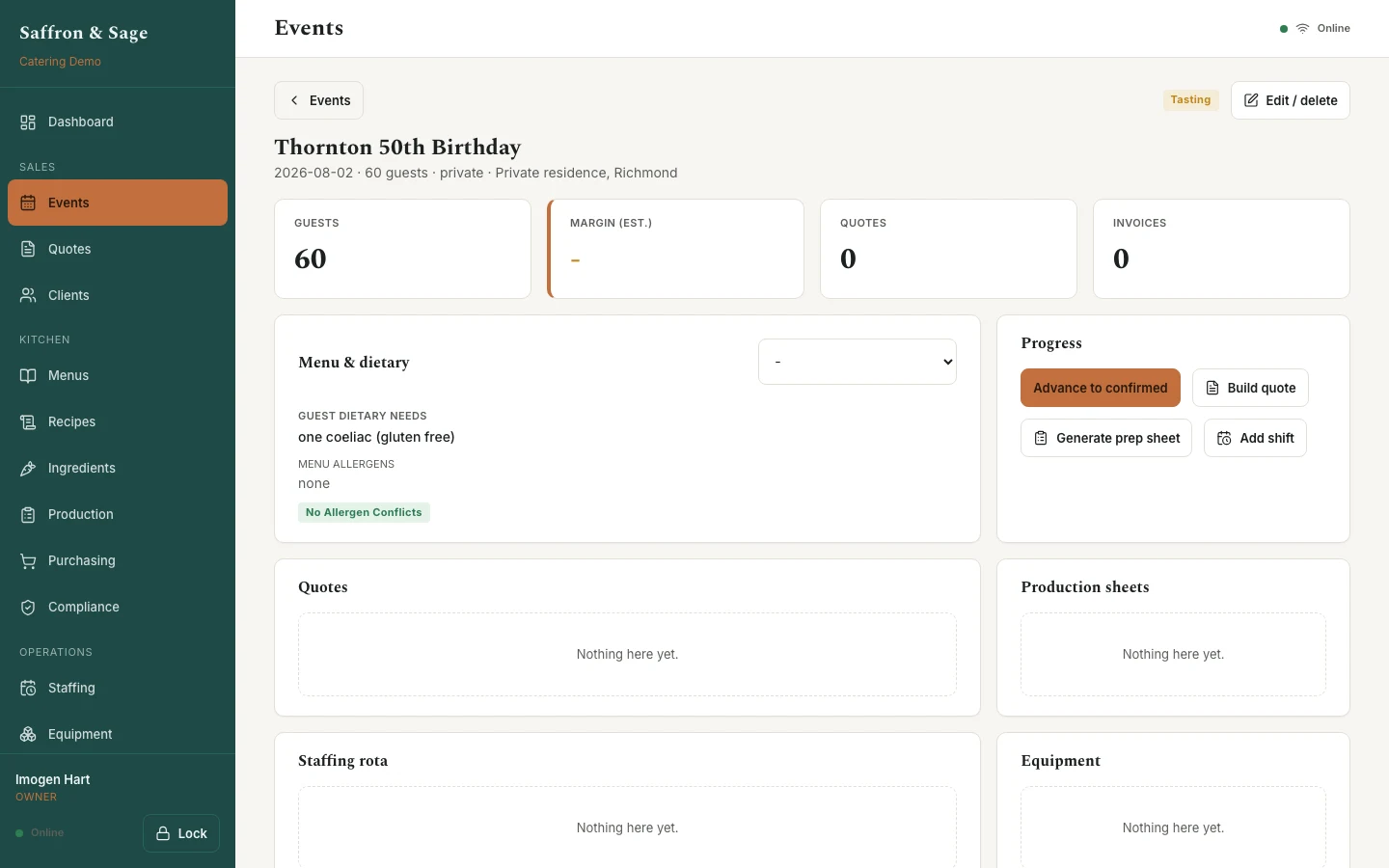Click the Thornton 50th Birthday title

click(x=397, y=148)
